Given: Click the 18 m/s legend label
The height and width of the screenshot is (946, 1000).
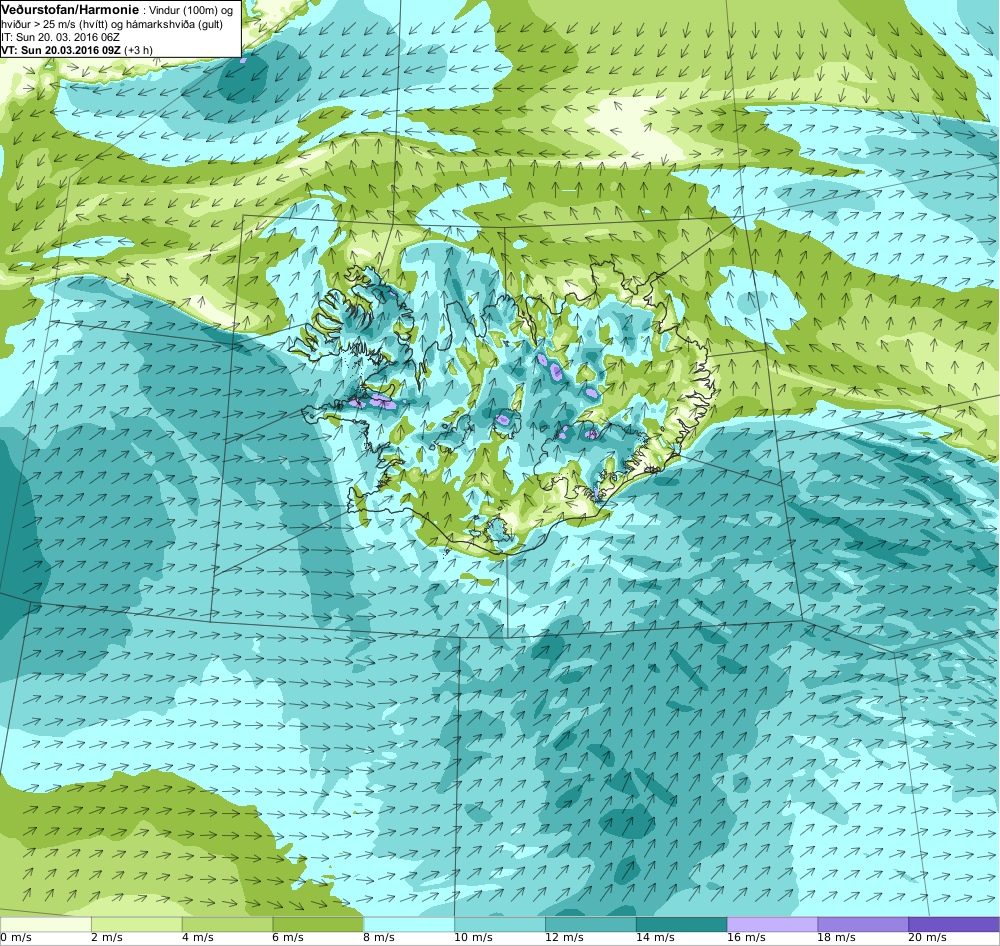Looking at the screenshot, I should (836, 937).
